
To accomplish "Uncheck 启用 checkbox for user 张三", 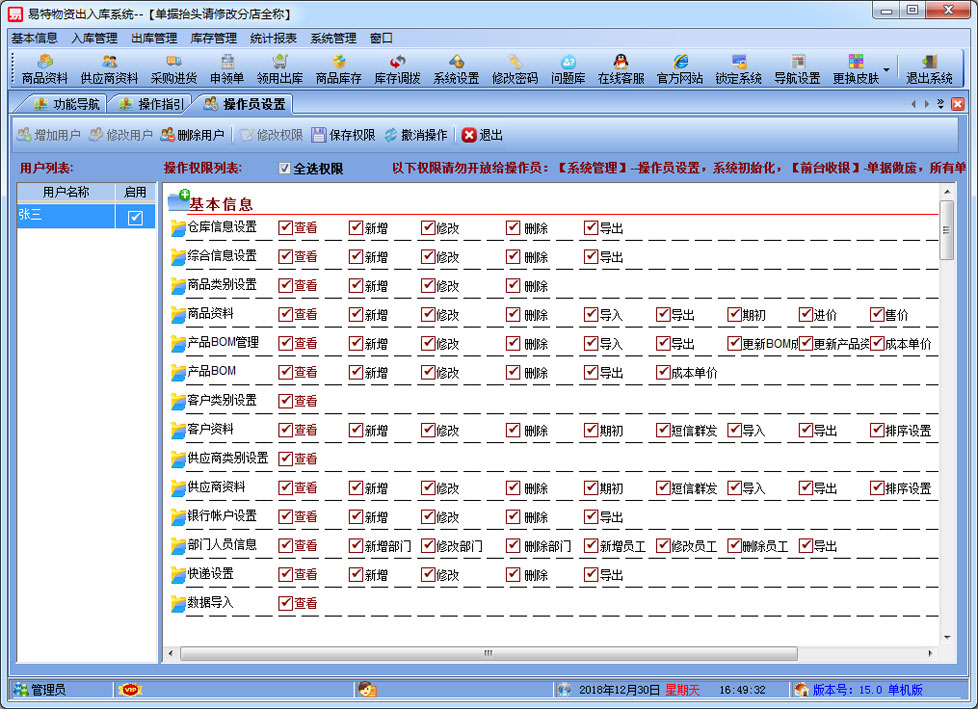I will tap(136, 217).
